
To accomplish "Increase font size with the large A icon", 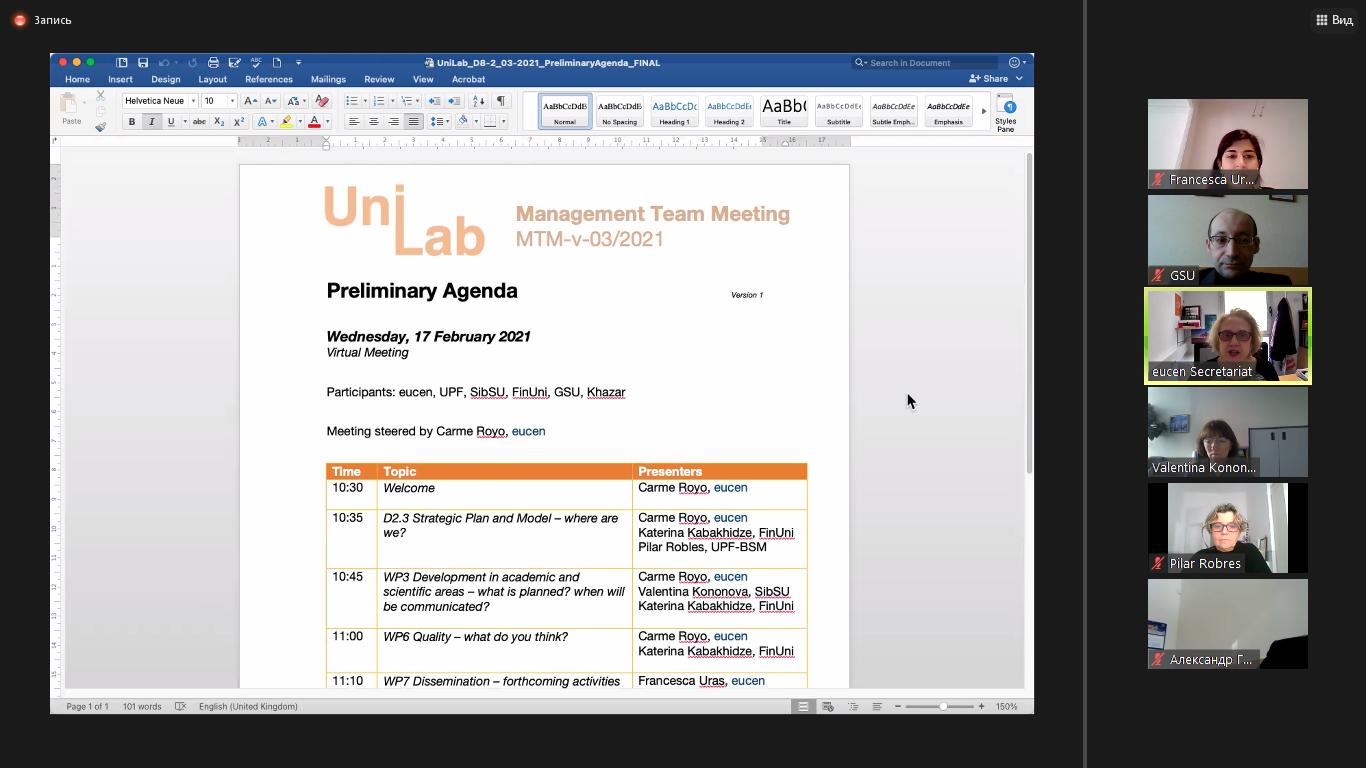I will click(250, 101).
